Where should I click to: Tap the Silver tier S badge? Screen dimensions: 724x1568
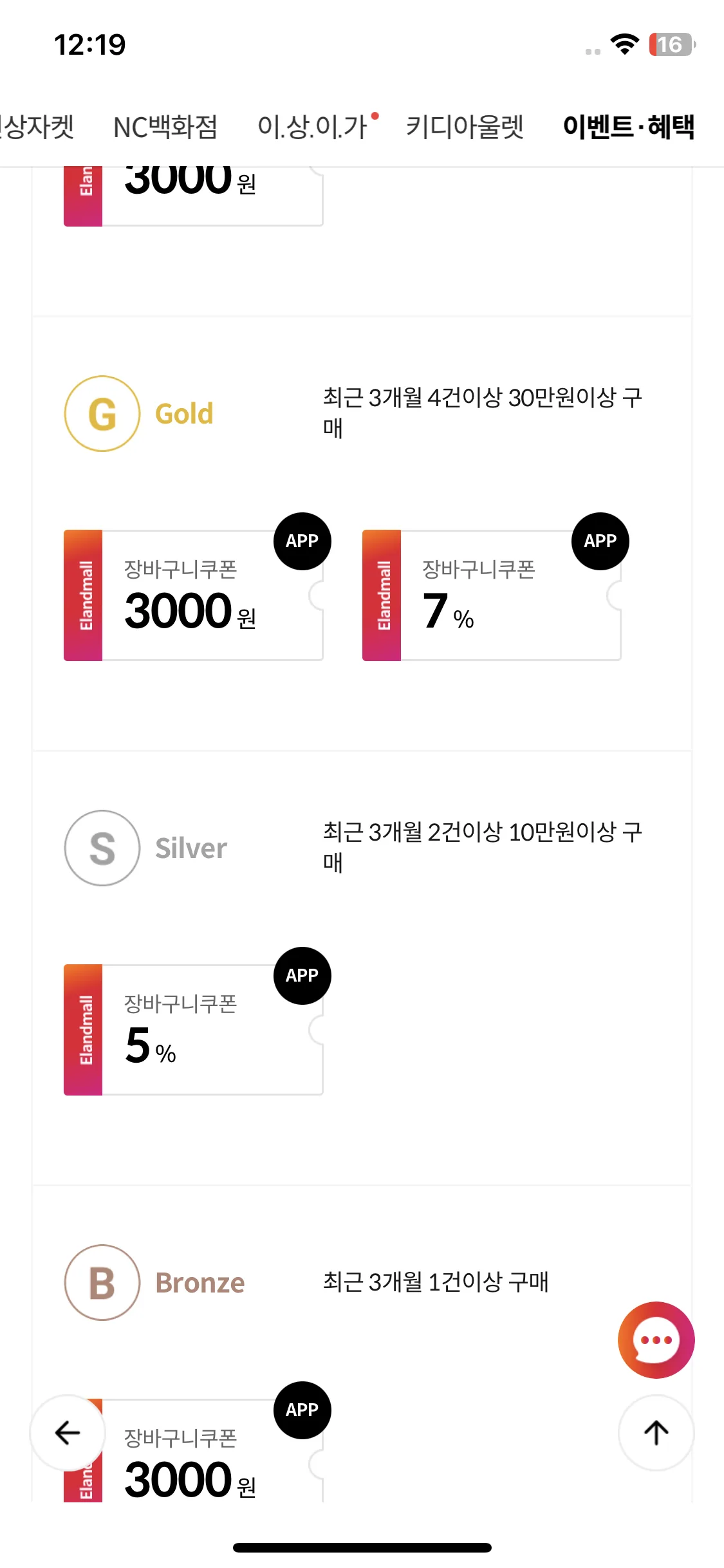coord(102,848)
